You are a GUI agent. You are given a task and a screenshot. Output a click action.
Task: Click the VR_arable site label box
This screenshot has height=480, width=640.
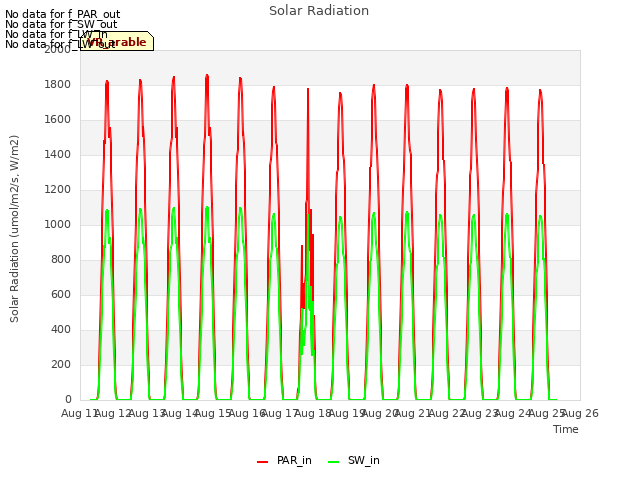point(117,41)
